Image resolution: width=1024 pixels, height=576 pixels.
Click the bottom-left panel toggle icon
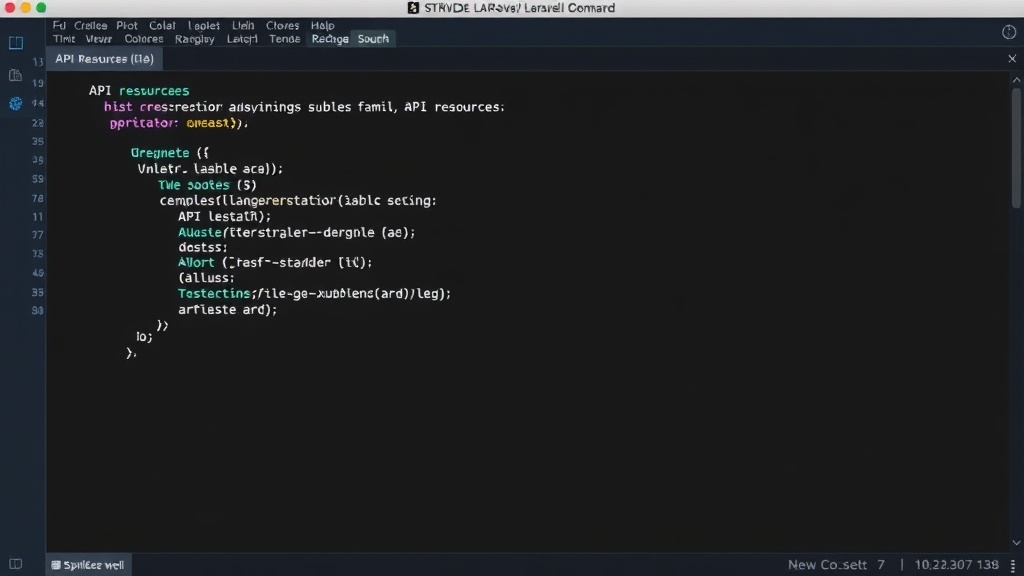coord(16,564)
